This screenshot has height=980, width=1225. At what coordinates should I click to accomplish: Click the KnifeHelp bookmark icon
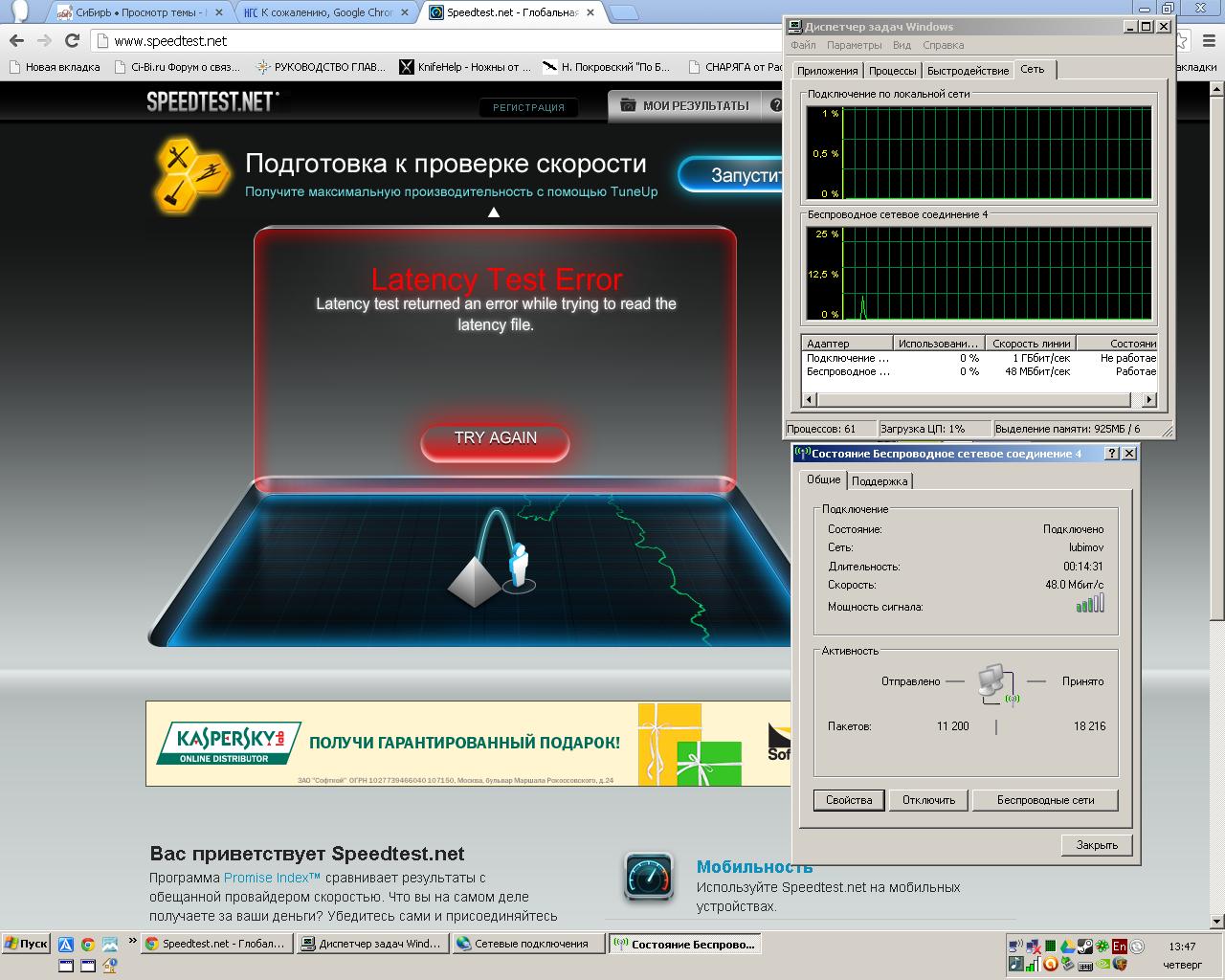[407, 67]
